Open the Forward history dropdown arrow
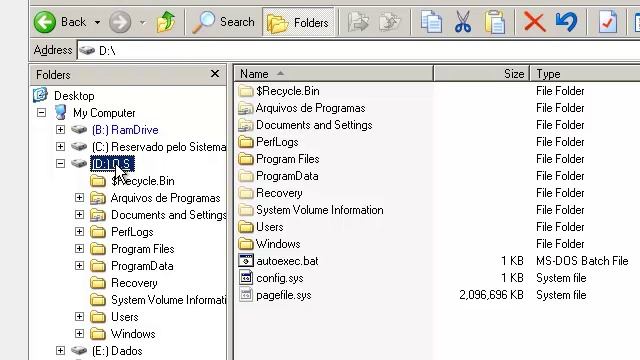The height and width of the screenshot is (360, 640). click(x=142, y=22)
